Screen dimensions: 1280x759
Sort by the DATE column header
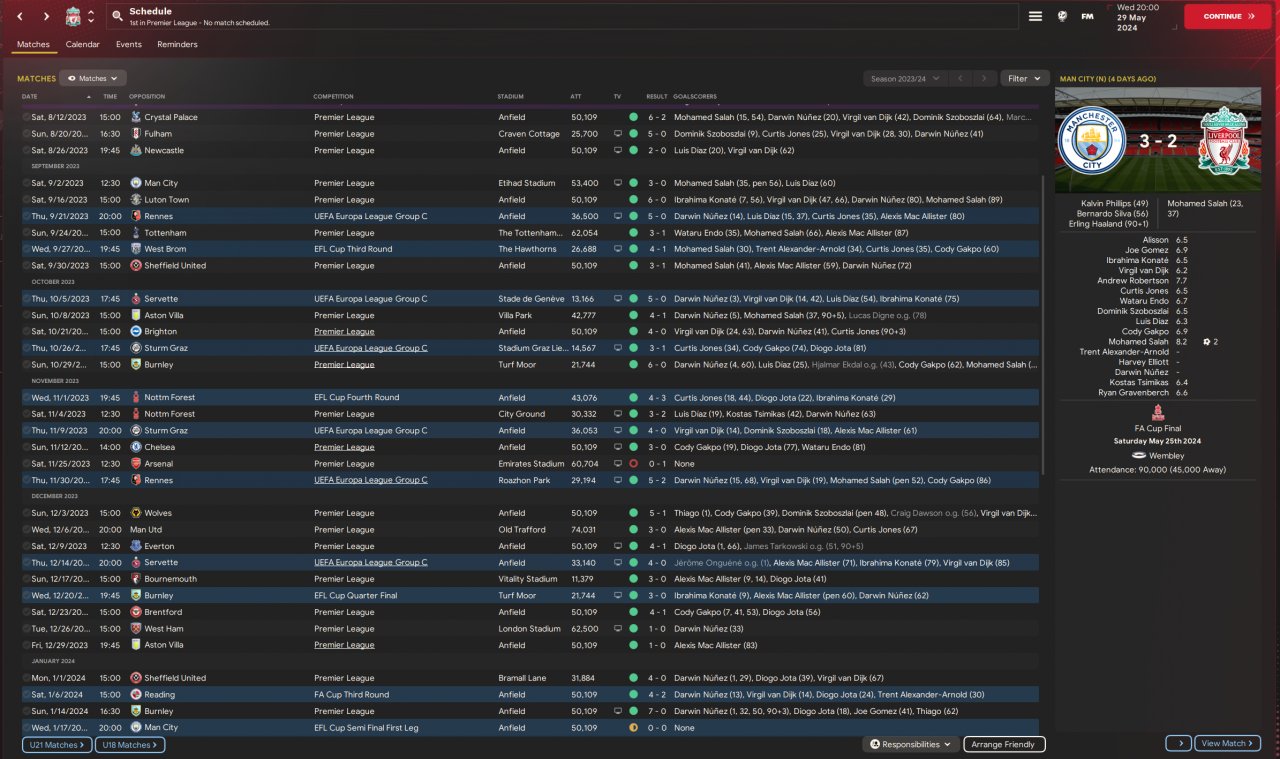click(30, 97)
